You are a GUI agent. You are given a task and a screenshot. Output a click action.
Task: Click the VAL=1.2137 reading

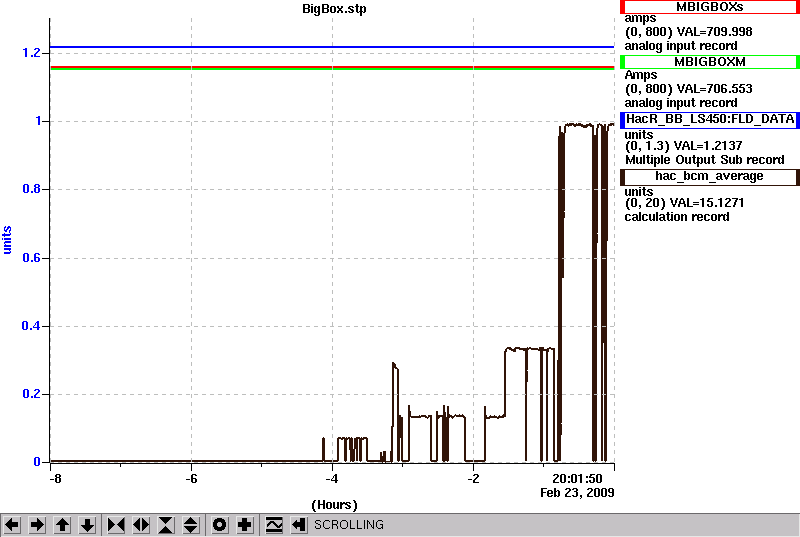click(x=709, y=146)
